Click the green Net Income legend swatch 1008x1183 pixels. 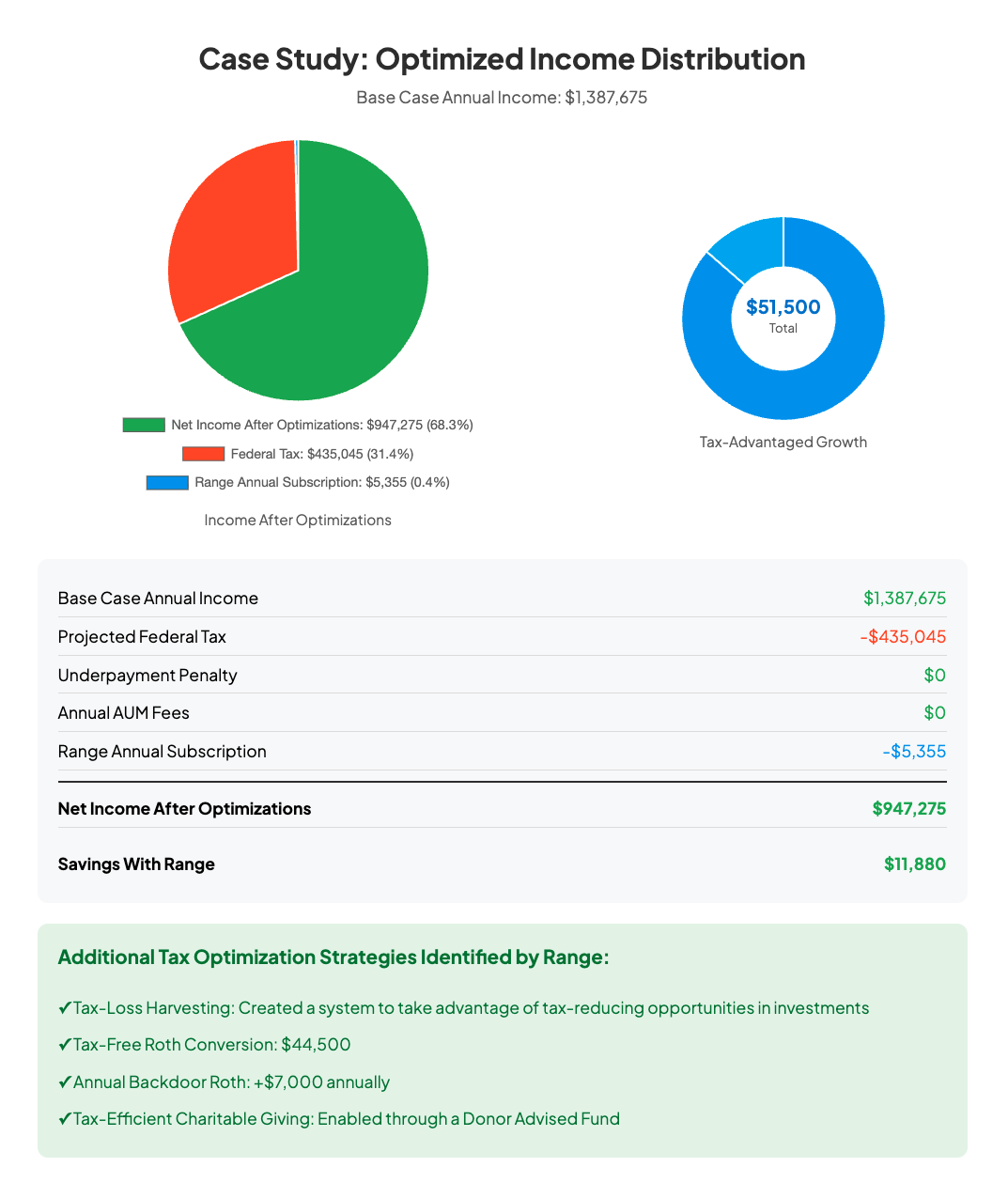(x=144, y=425)
